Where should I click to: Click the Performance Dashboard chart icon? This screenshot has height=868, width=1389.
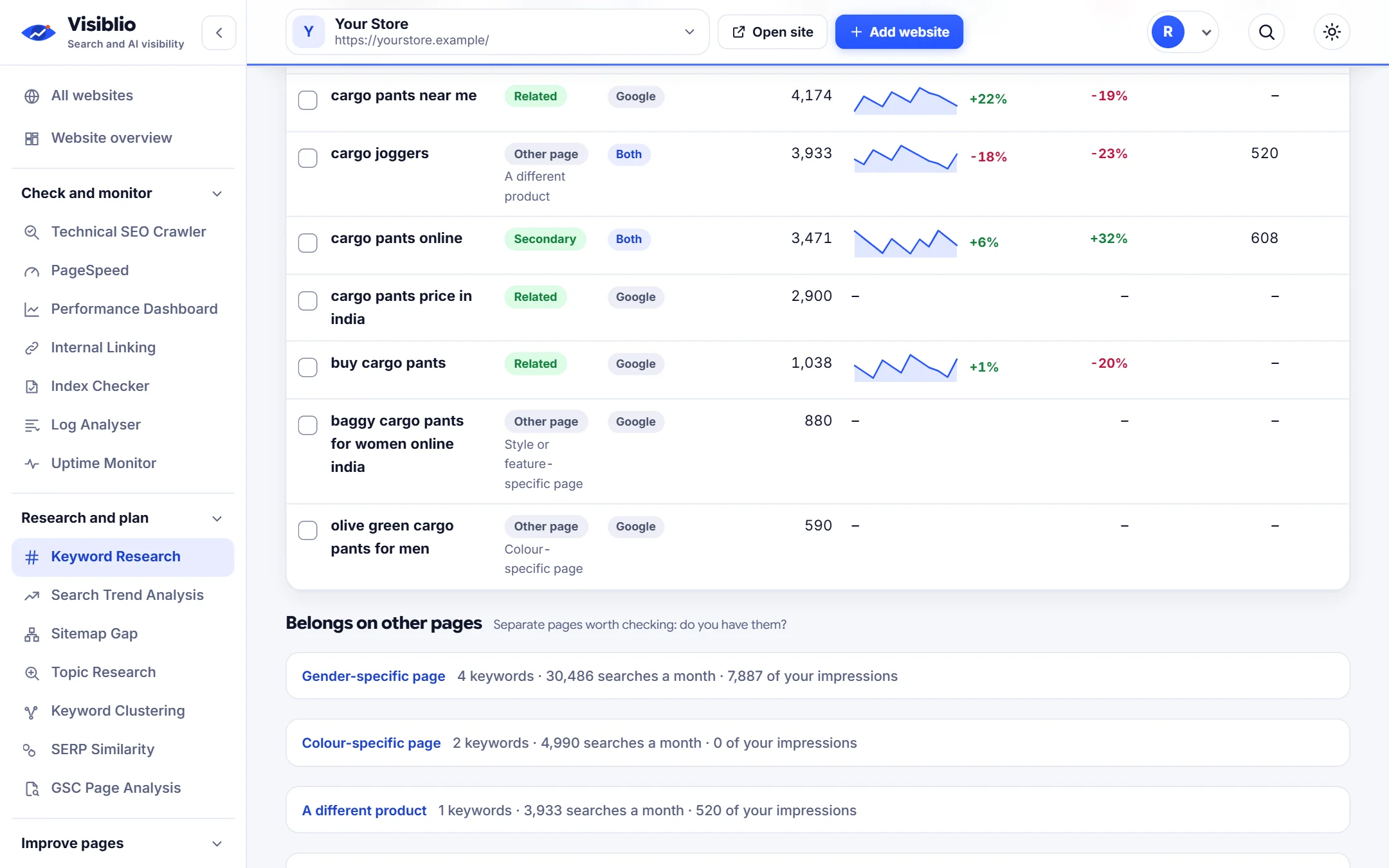pyautogui.click(x=32, y=309)
